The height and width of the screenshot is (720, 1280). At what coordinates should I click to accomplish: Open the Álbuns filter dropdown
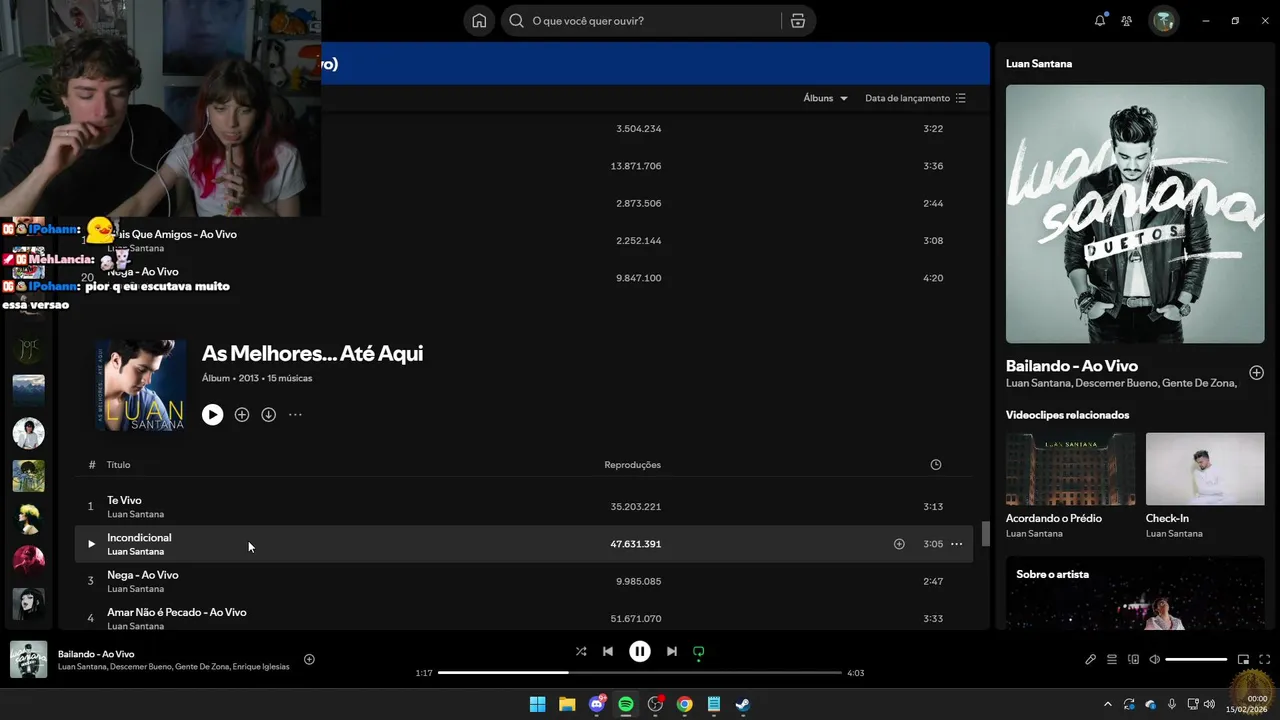[x=825, y=98]
